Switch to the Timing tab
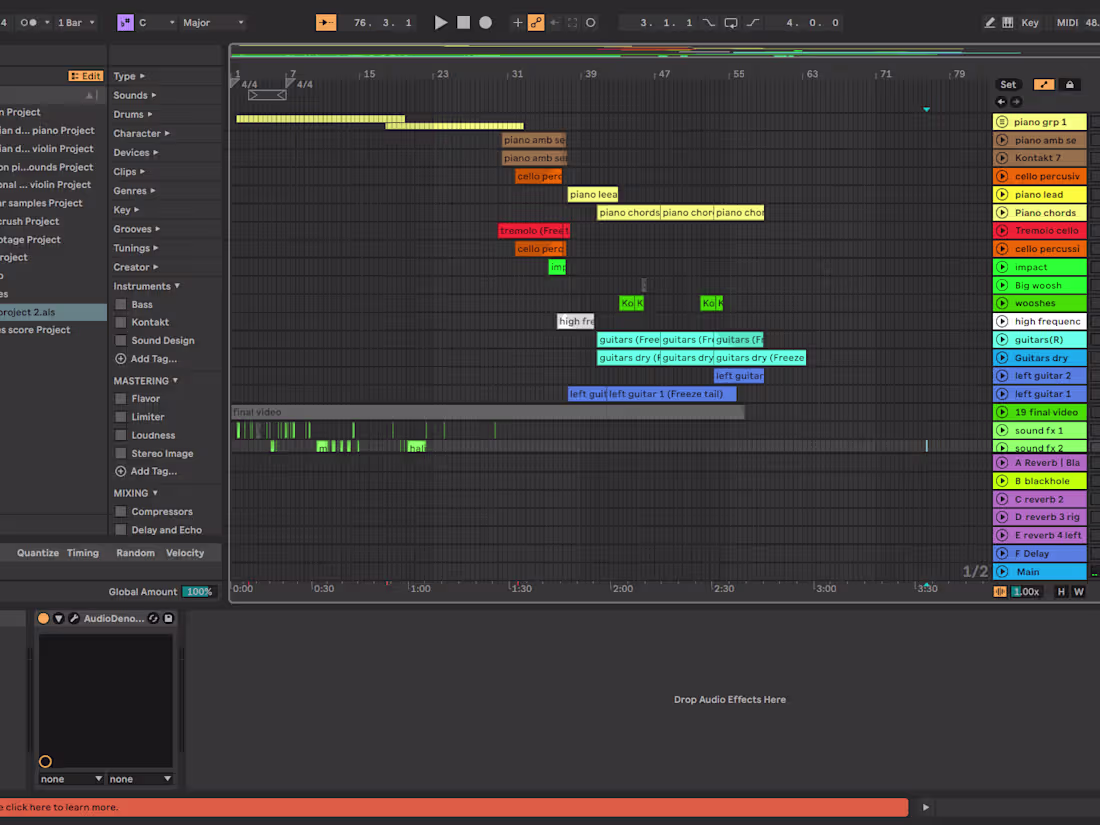This screenshot has width=1100, height=825. (x=83, y=553)
